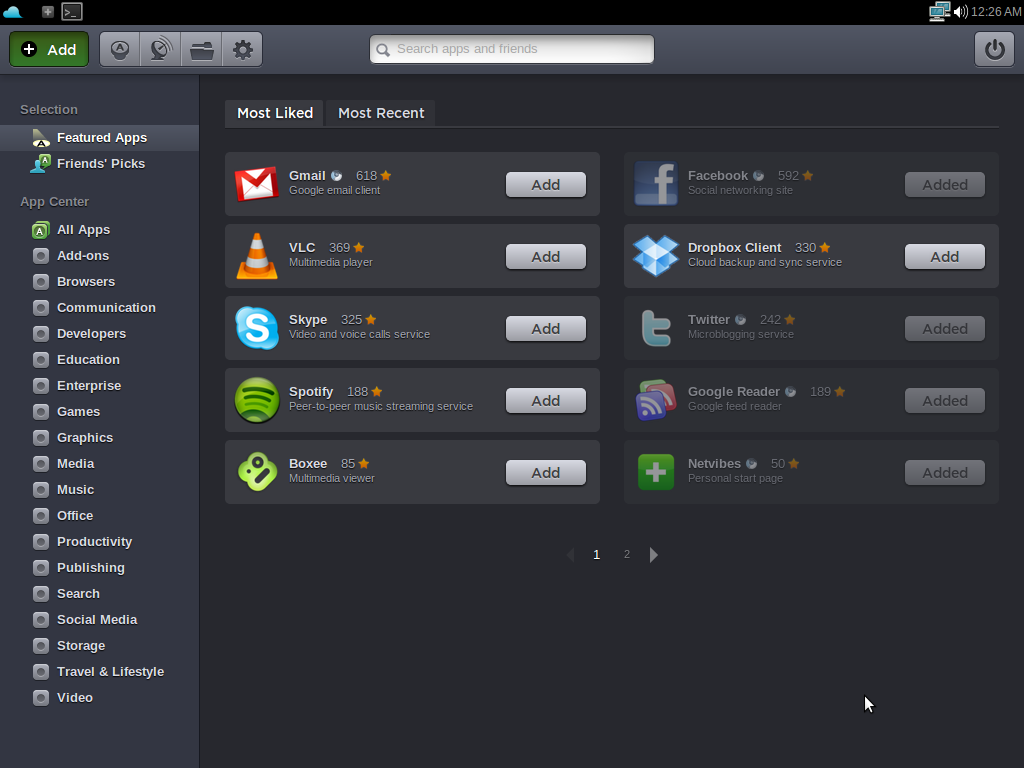View the Search category

point(99,594)
